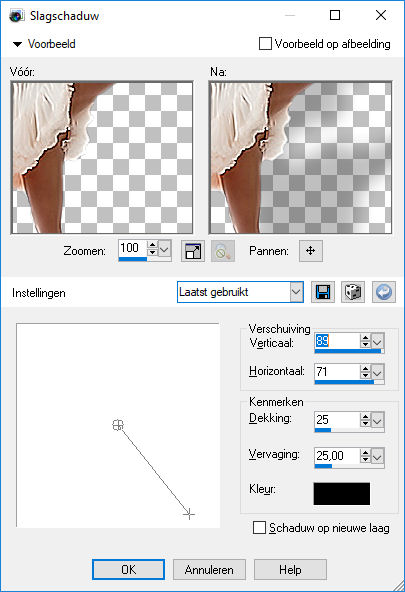Click the Help button

click(x=290, y=569)
